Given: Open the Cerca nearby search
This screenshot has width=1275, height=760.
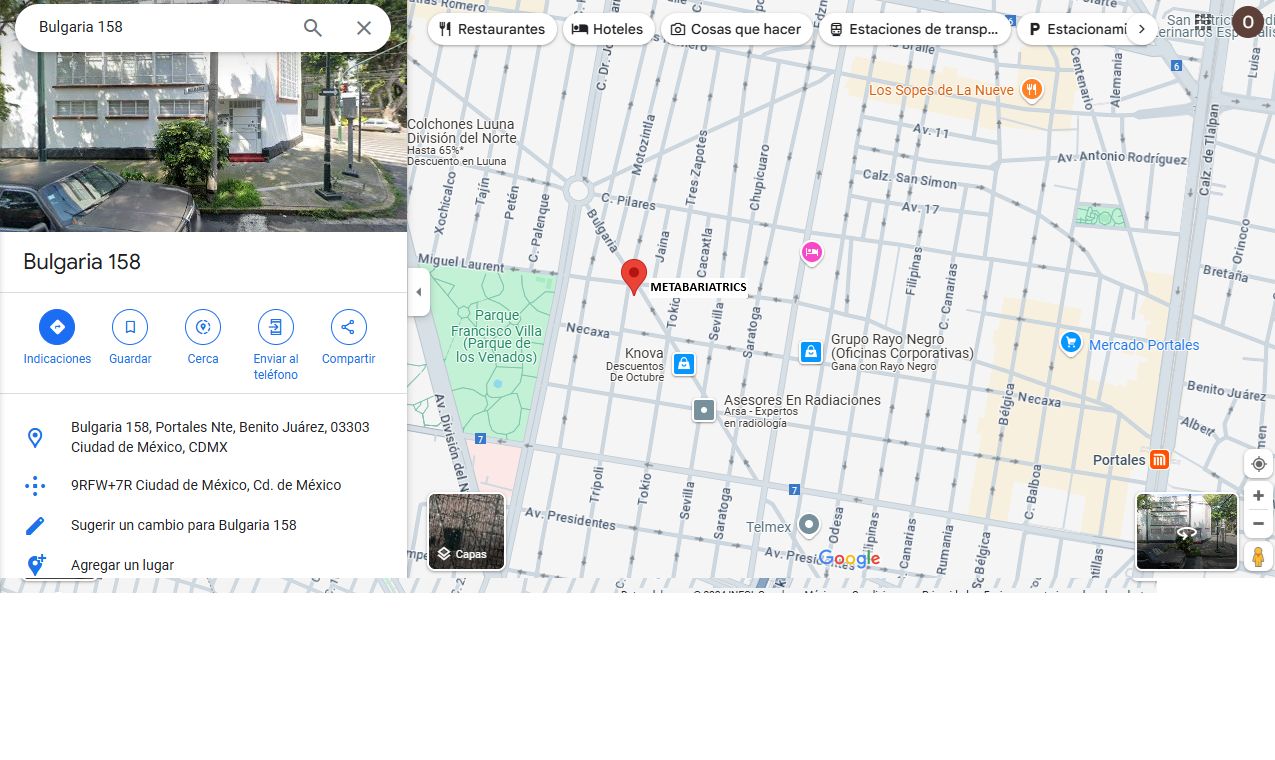Looking at the screenshot, I should pos(203,327).
